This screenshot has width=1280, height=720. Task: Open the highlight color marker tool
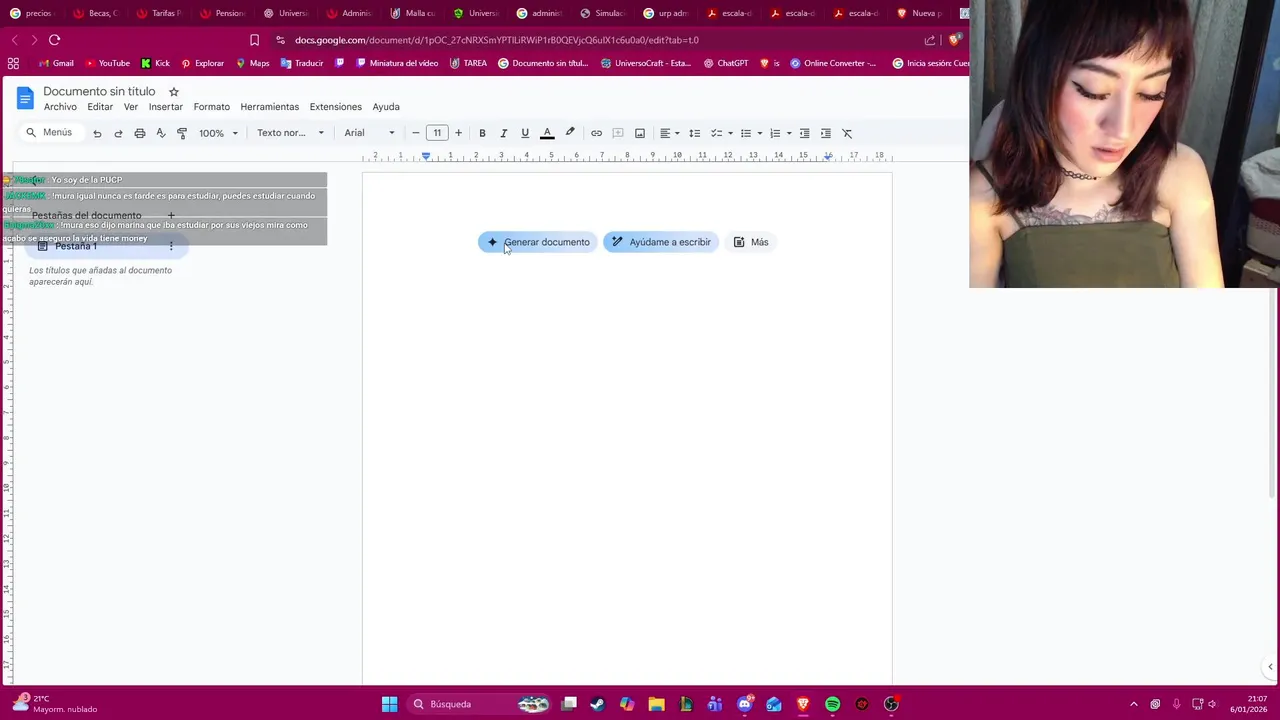tap(570, 133)
